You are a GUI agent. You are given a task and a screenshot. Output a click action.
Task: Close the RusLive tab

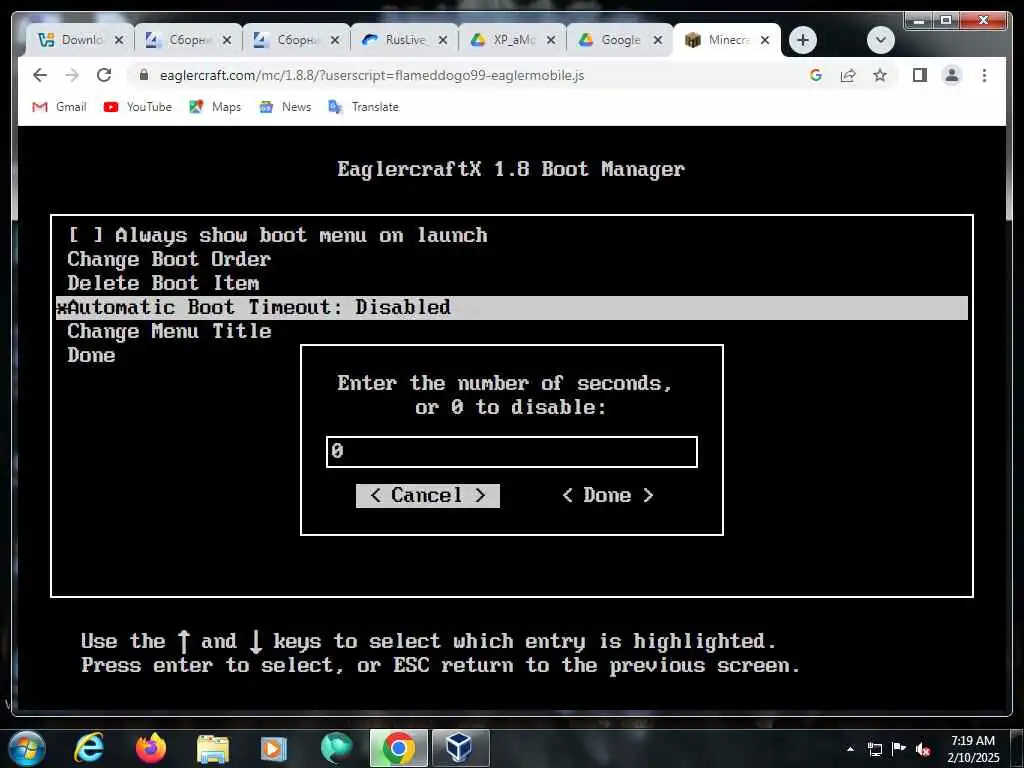[x=443, y=40]
